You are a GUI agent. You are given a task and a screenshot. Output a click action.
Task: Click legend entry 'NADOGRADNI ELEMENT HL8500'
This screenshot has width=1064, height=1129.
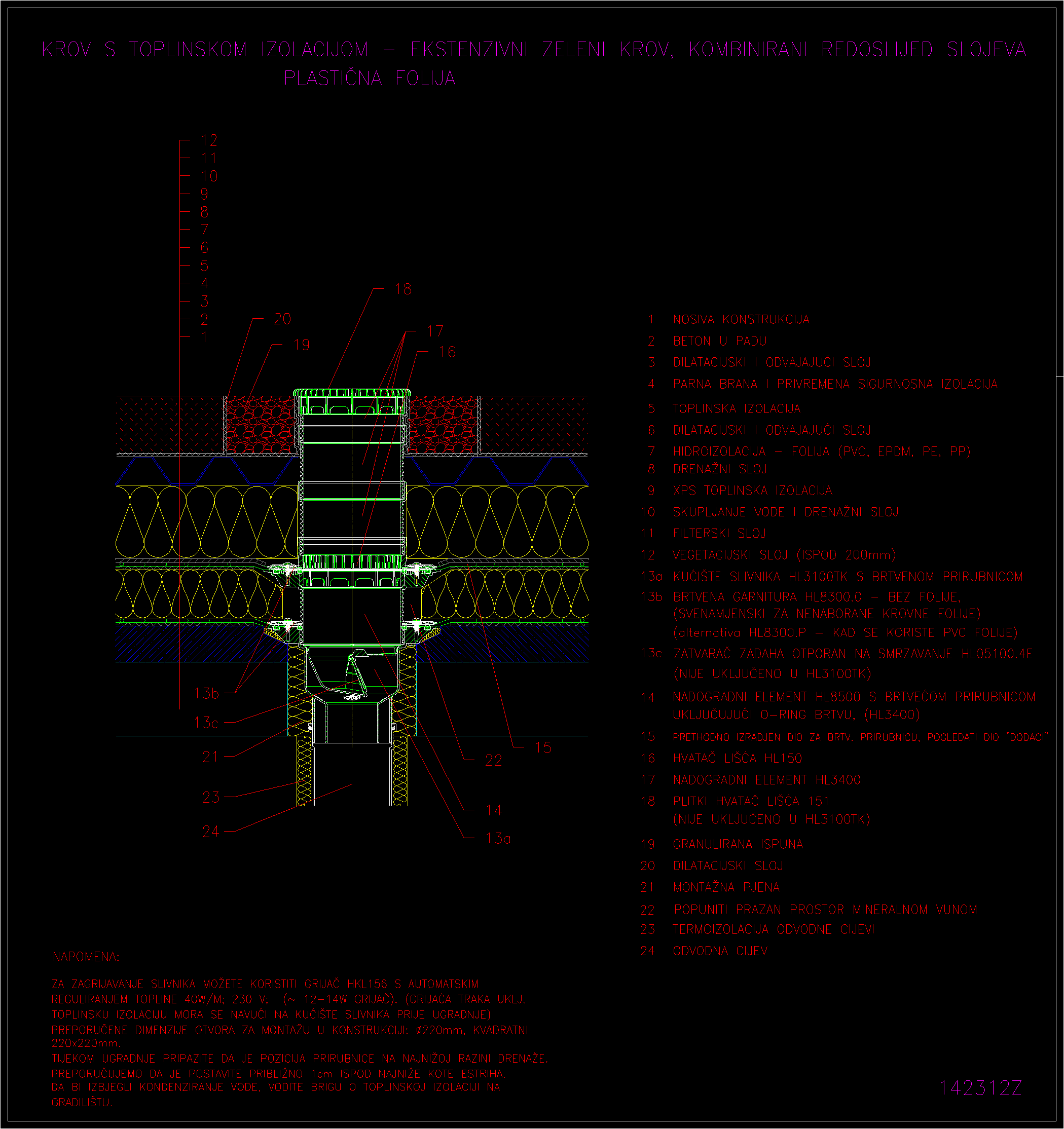tap(768, 697)
